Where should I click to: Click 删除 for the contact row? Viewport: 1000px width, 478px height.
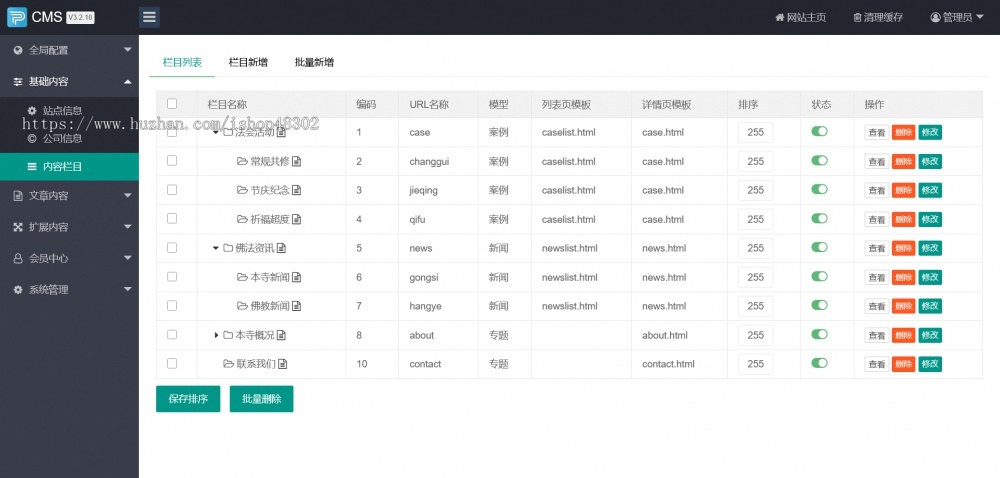tap(904, 365)
